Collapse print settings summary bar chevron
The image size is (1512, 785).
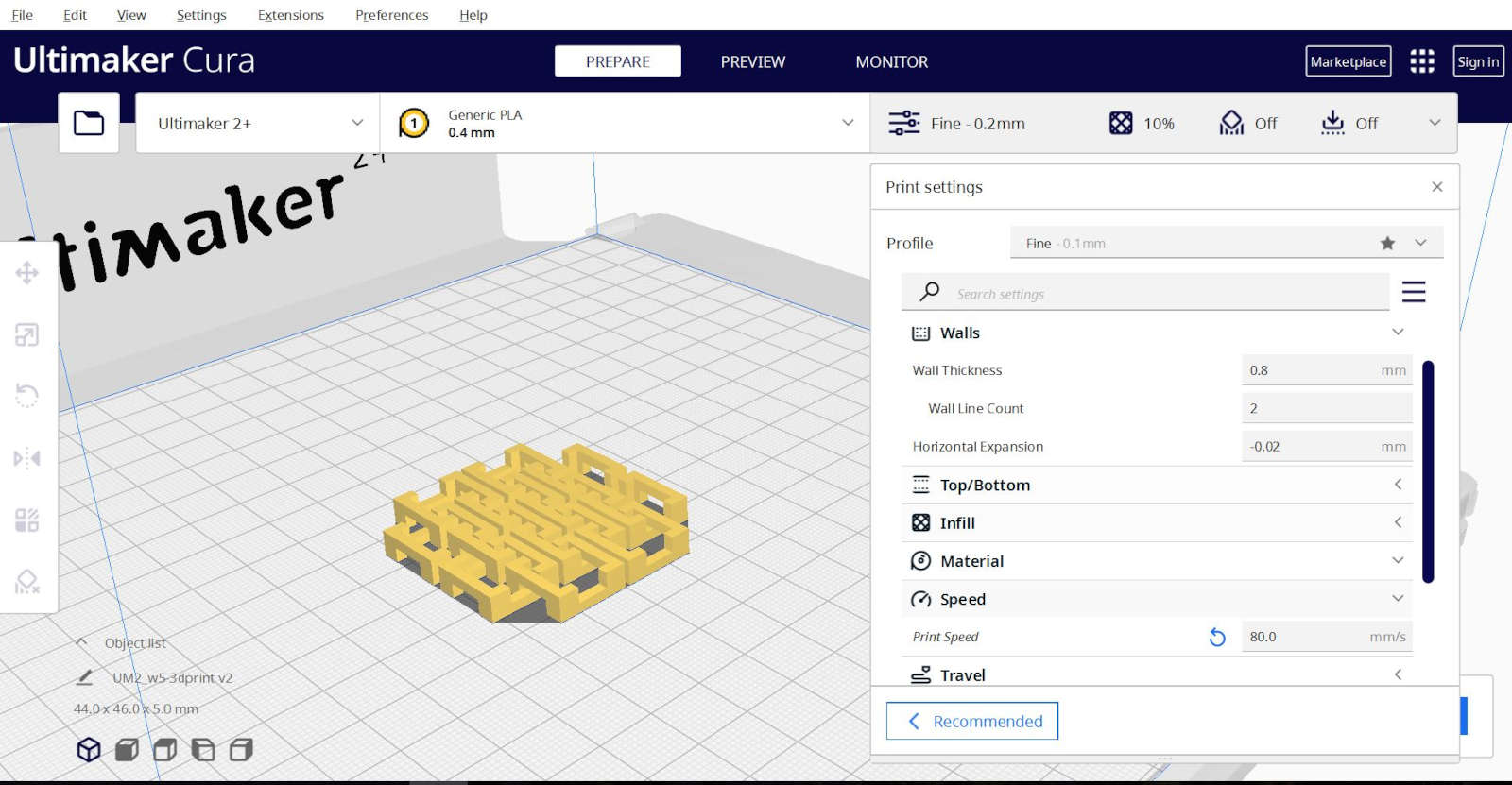[x=1435, y=123]
